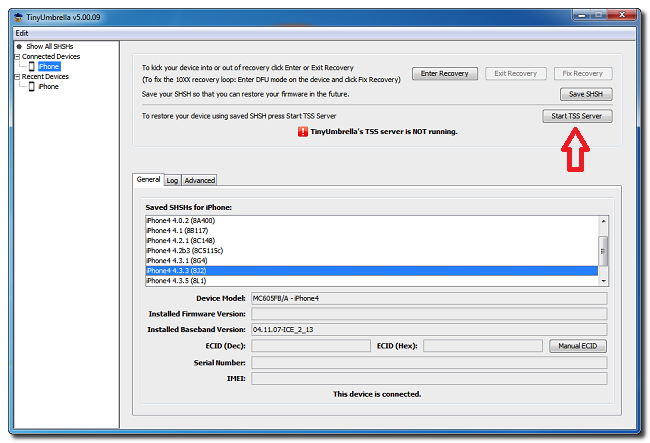The height and width of the screenshot is (443, 650).
Task: Click the Manual ECID button
Action: [x=577, y=346]
